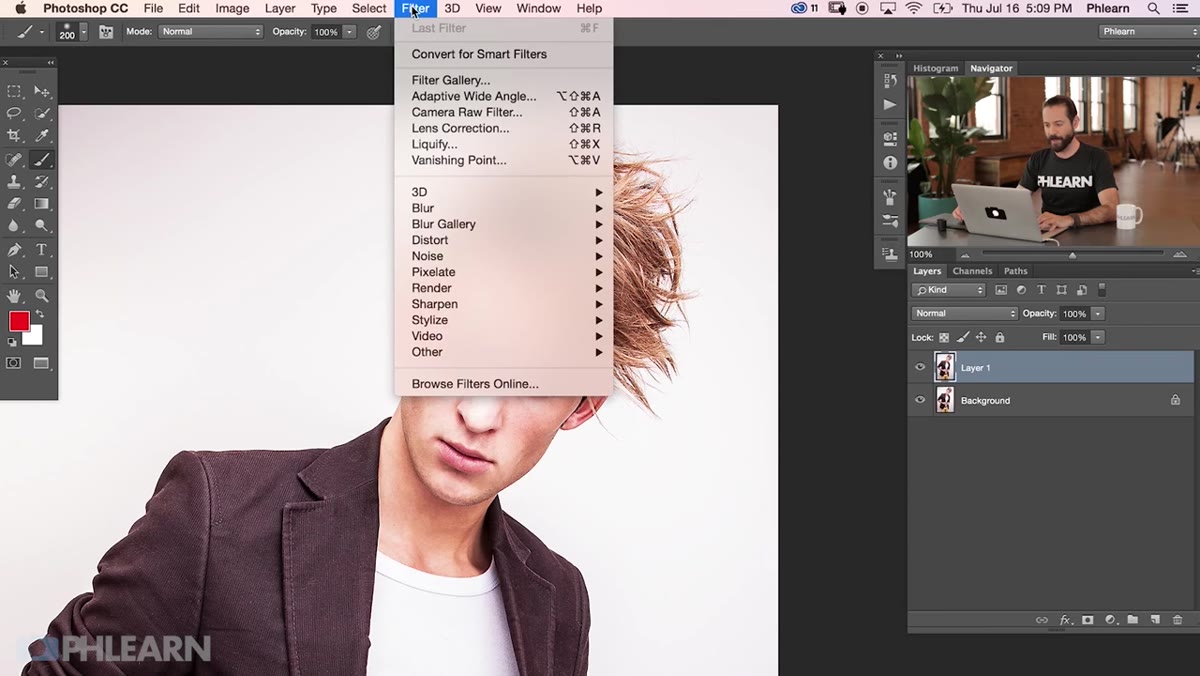This screenshot has height=676, width=1200.
Task: Open the Layer menu in menu bar
Action: [280, 8]
